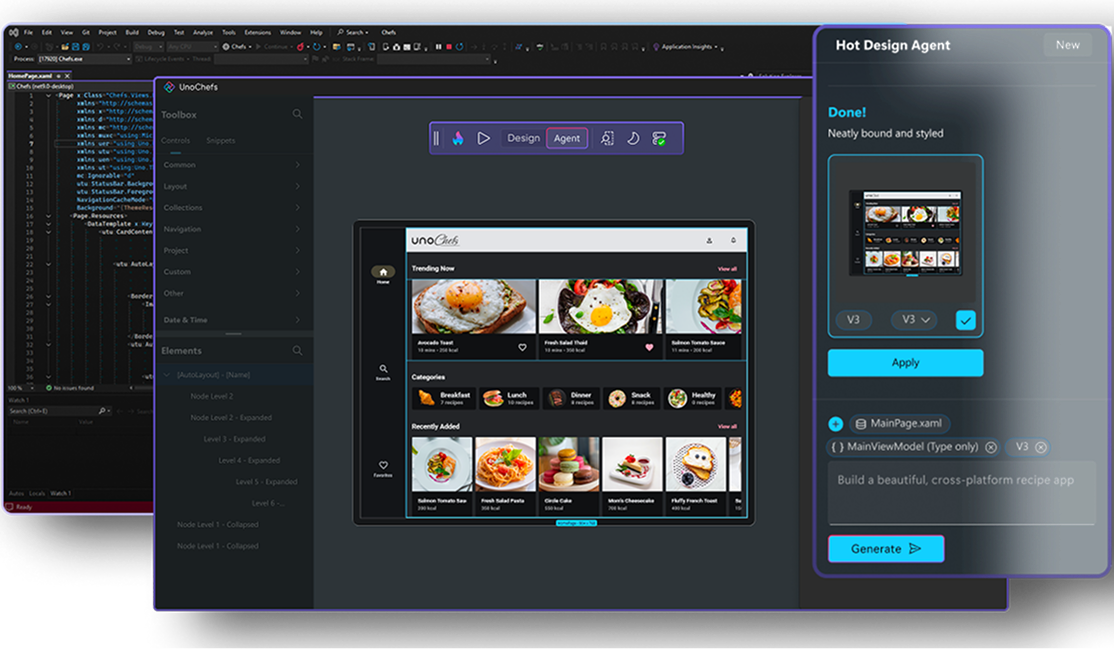Click the Apply button
The image size is (1114, 654).
(x=905, y=363)
